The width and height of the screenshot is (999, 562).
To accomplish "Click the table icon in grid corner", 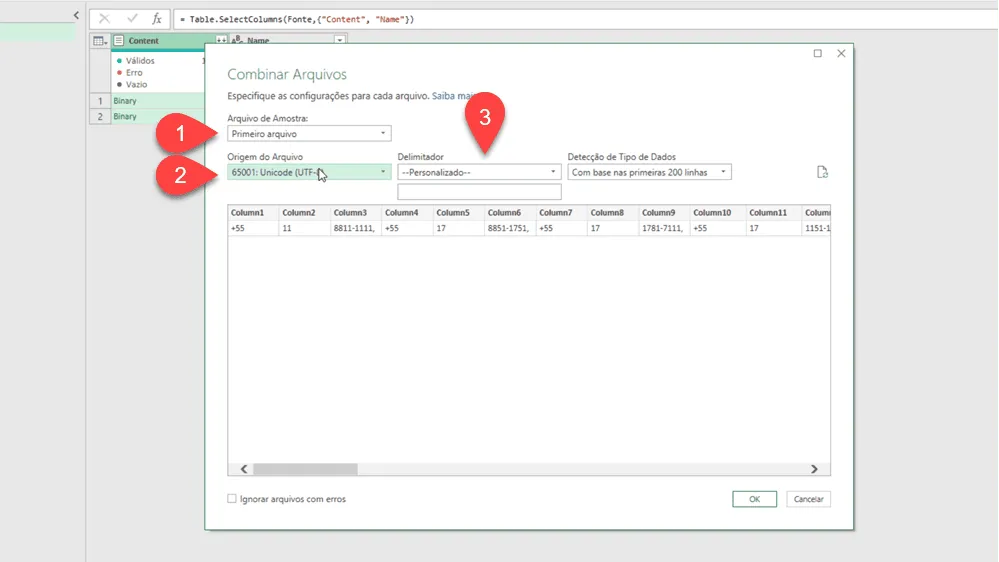I will [99, 41].
